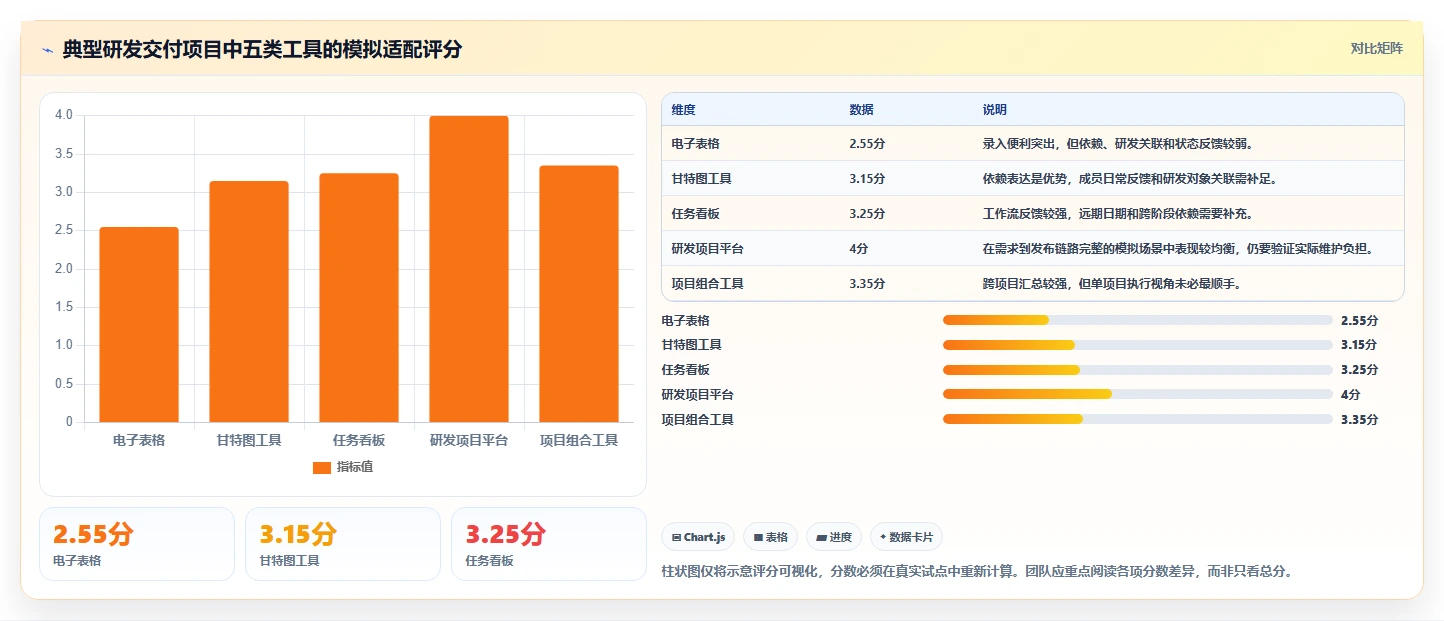Click the 电子表格 x-axis label
Screen dimensions: 1444x621
tap(139, 440)
